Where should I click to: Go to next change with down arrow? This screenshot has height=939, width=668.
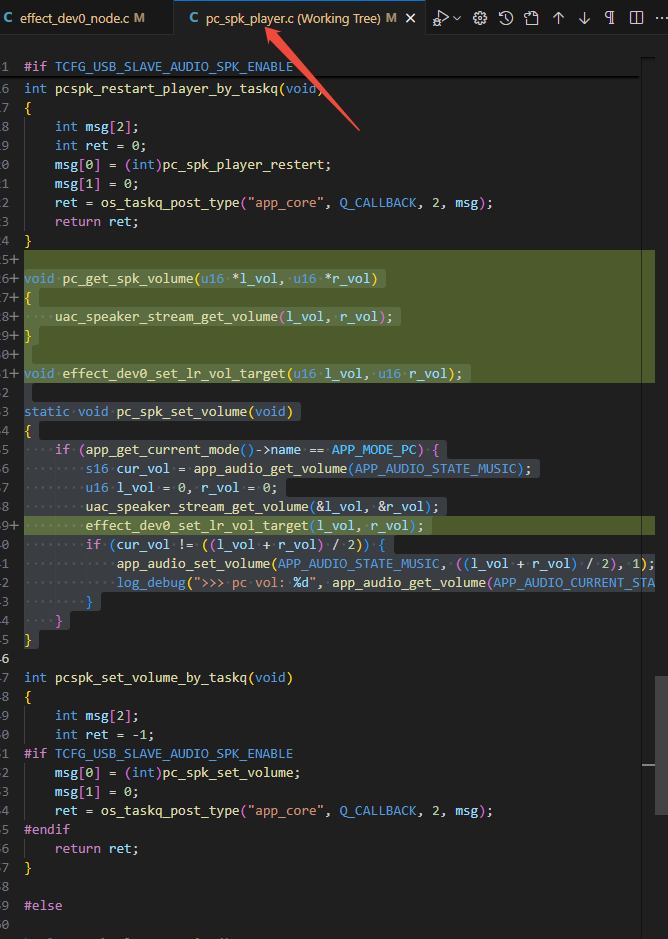coord(584,18)
